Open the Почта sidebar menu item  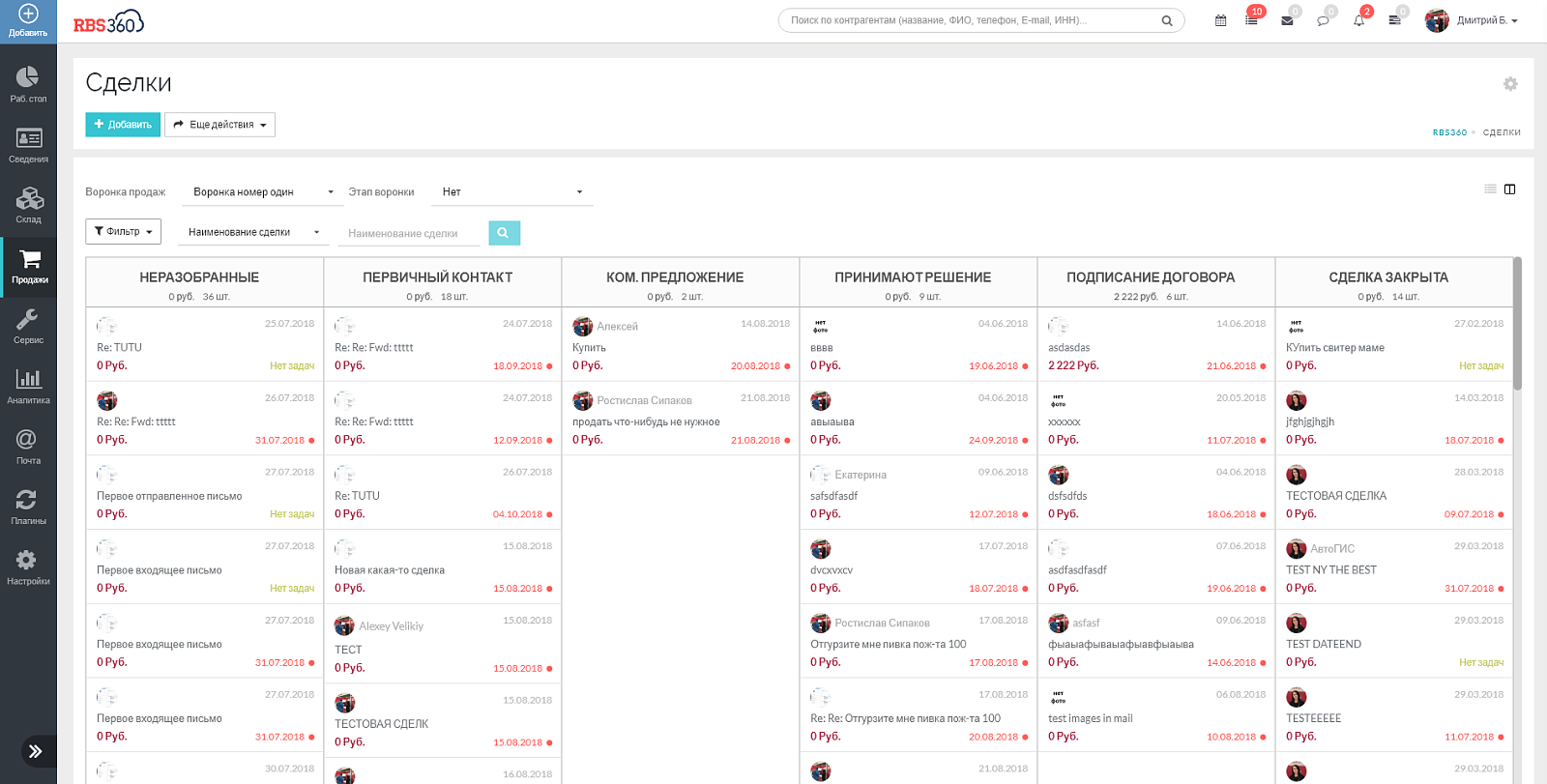pyautogui.click(x=28, y=447)
